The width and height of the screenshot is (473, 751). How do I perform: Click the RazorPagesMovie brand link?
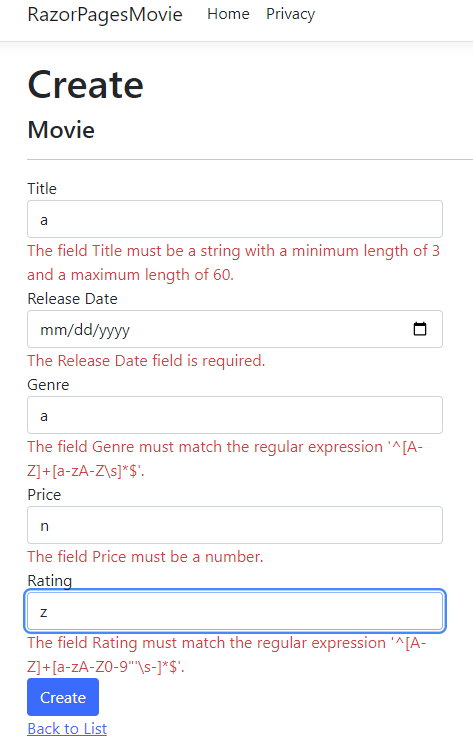(x=105, y=14)
